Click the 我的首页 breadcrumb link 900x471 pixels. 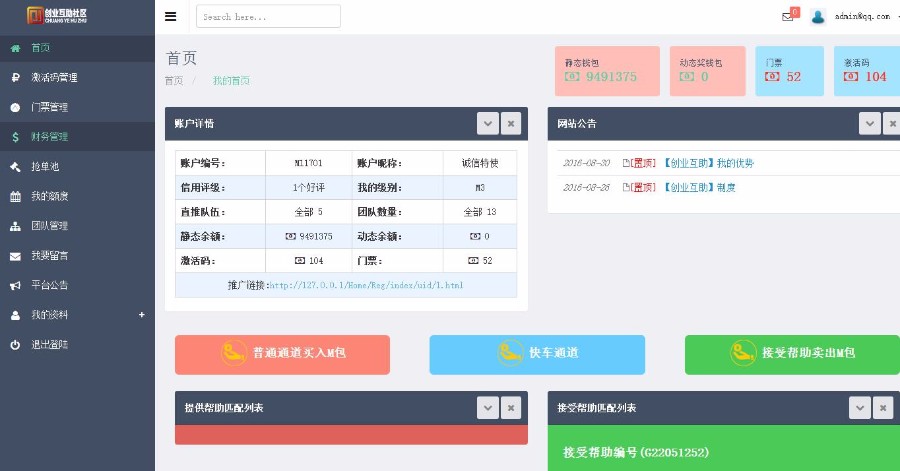231,81
